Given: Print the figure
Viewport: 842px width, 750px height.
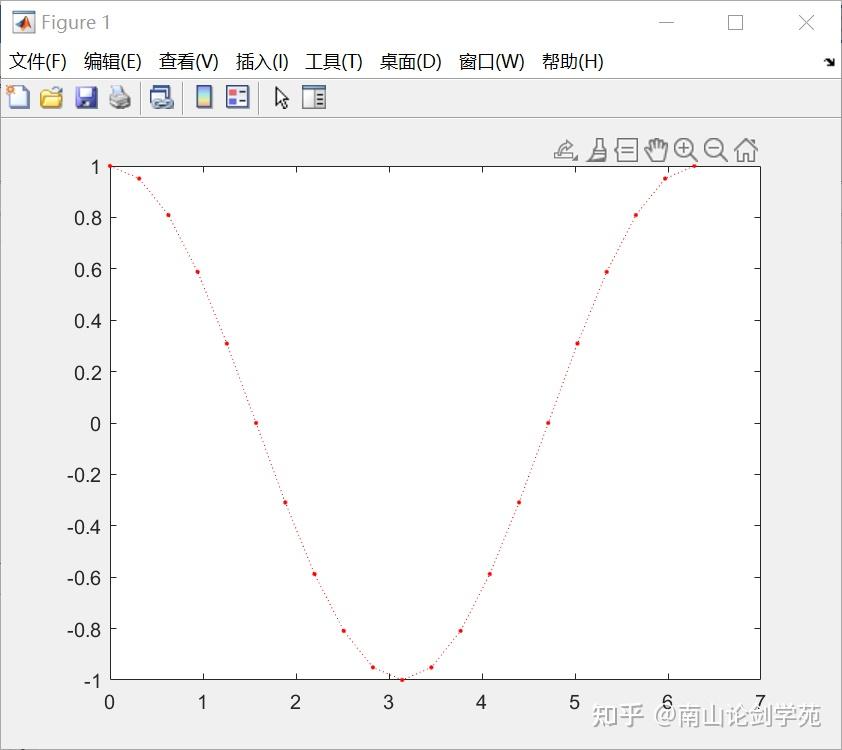Looking at the screenshot, I should coord(118,97).
